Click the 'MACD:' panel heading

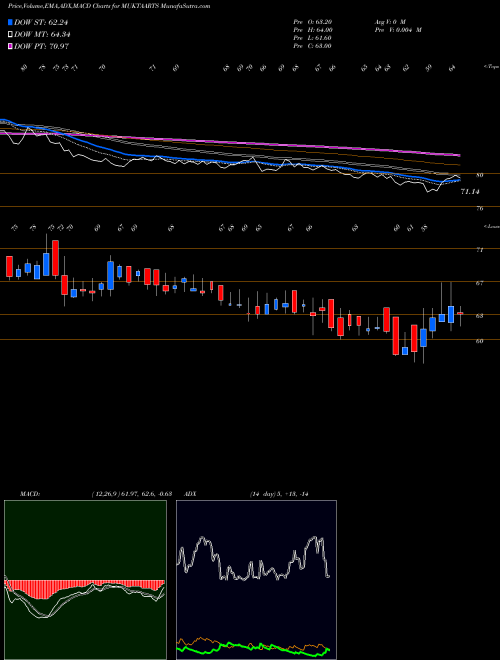click(30, 494)
